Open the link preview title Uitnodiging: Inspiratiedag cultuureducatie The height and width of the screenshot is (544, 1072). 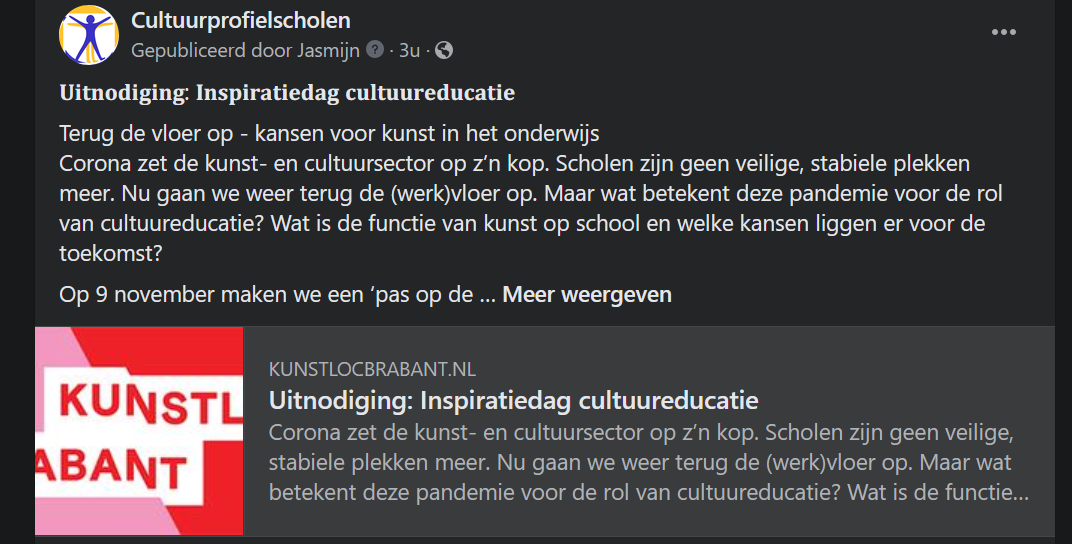[x=513, y=400]
